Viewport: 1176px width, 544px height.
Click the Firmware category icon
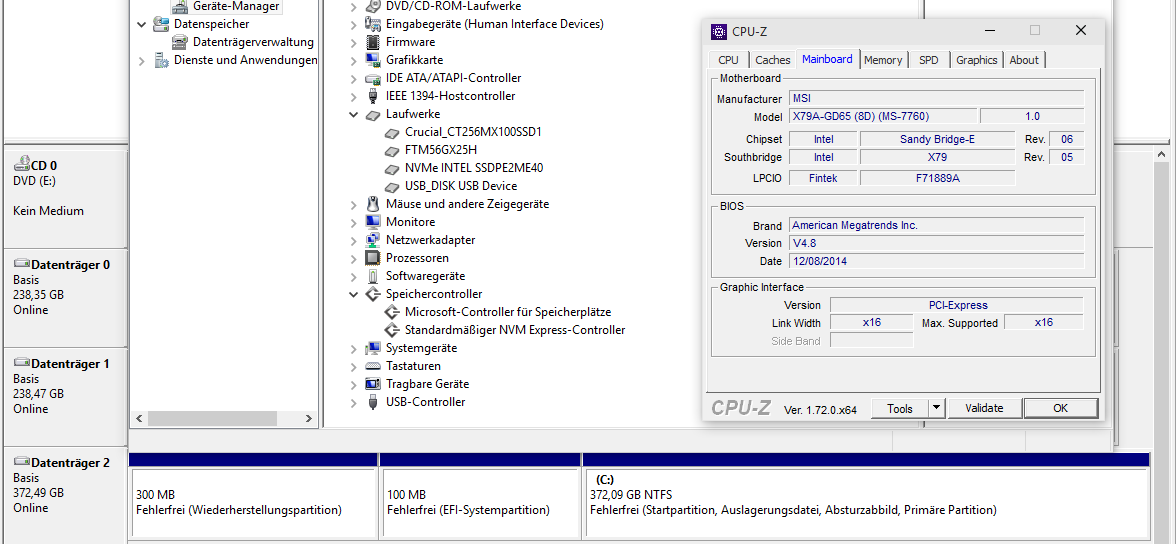coord(373,42)
